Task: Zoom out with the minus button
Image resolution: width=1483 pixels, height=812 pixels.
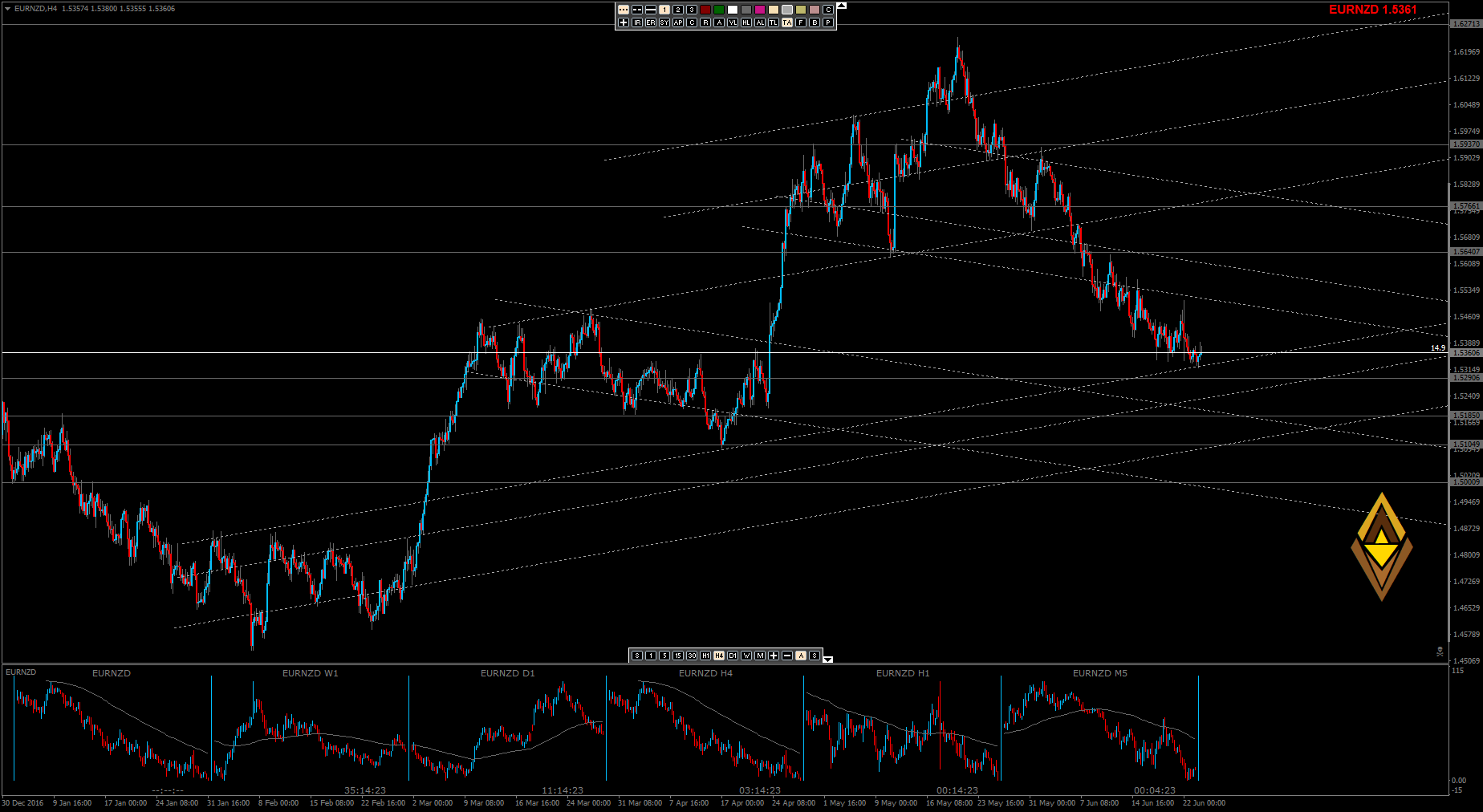Action: (787, 656)
